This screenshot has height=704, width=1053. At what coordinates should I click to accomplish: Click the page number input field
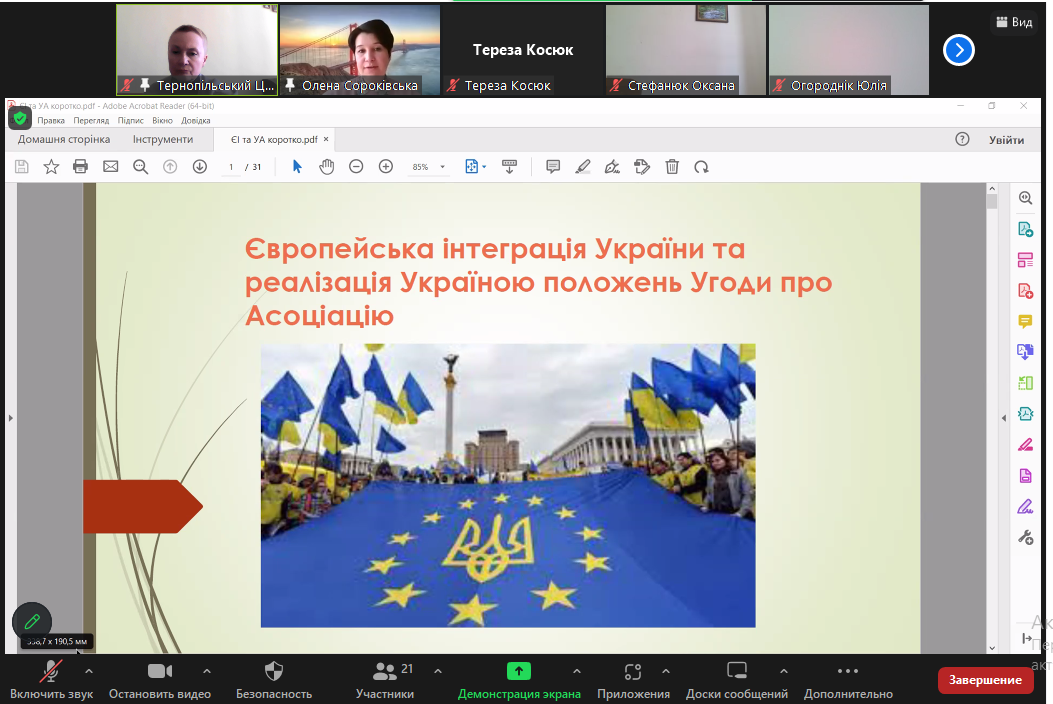(x=231, y=167)
